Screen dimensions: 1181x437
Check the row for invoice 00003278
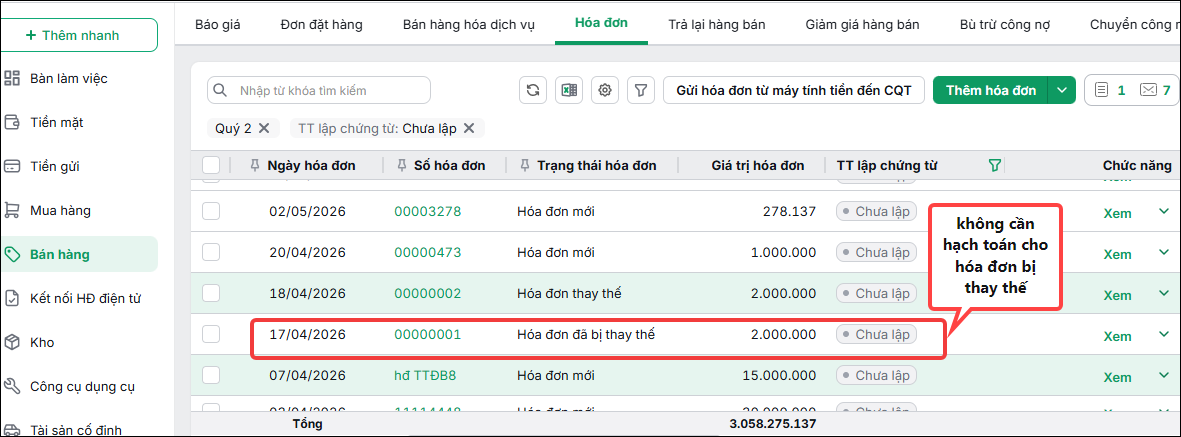tap(211, 212)
